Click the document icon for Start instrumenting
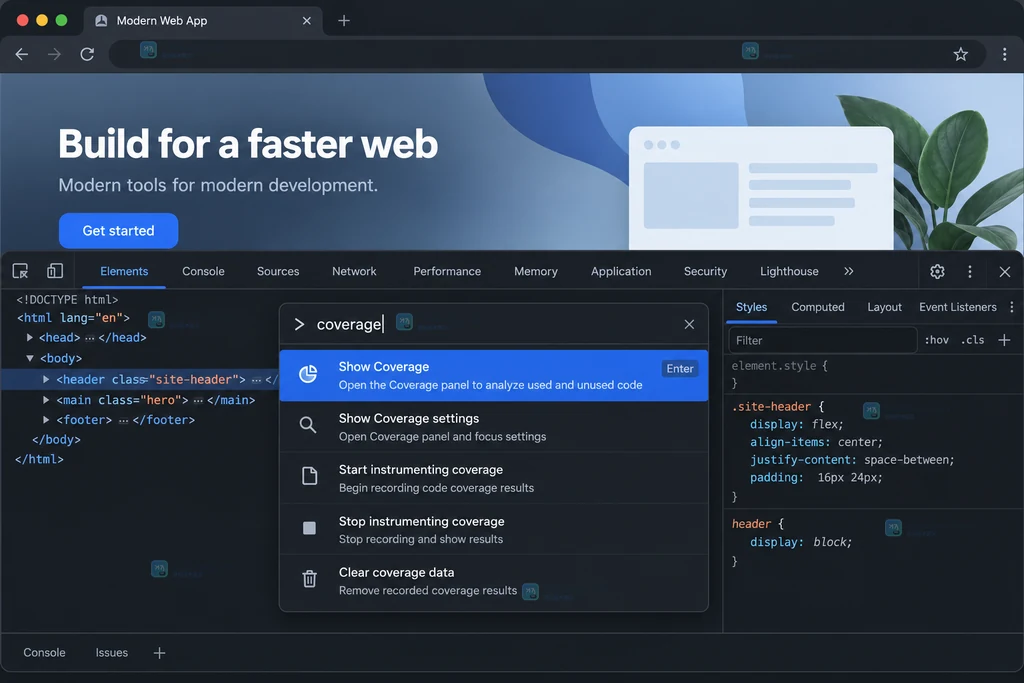Image resolution: width=1024 pixels, height=683 pixels. [310, 476]
